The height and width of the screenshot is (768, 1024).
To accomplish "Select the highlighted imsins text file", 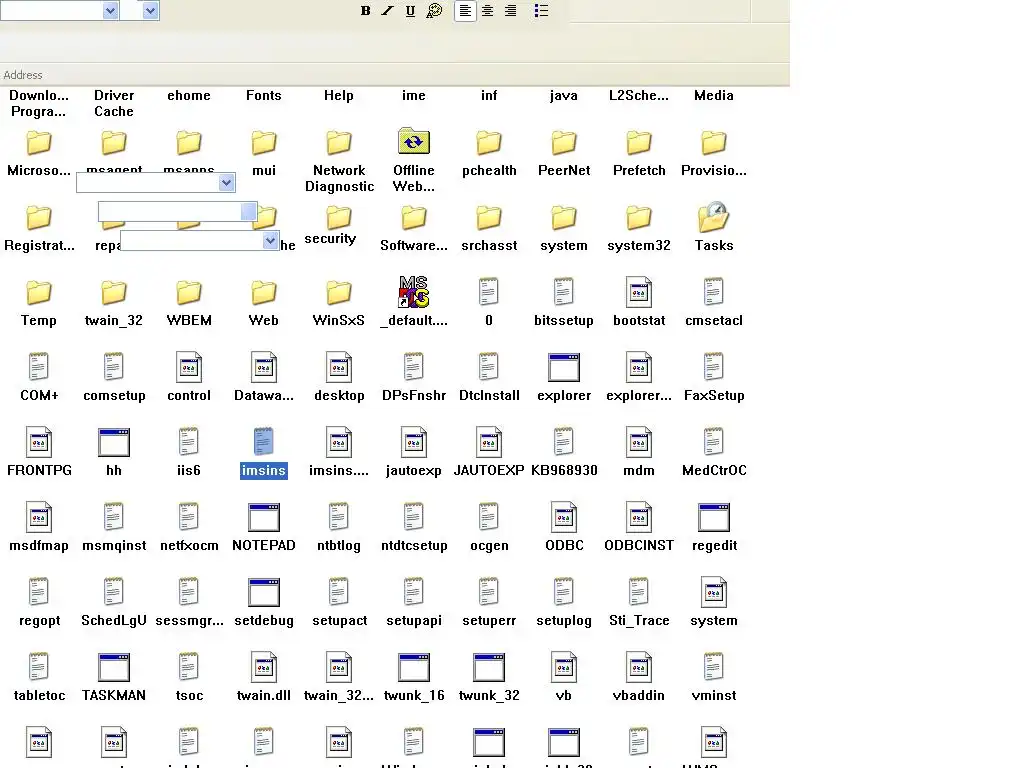I will (x=264, y=442).
